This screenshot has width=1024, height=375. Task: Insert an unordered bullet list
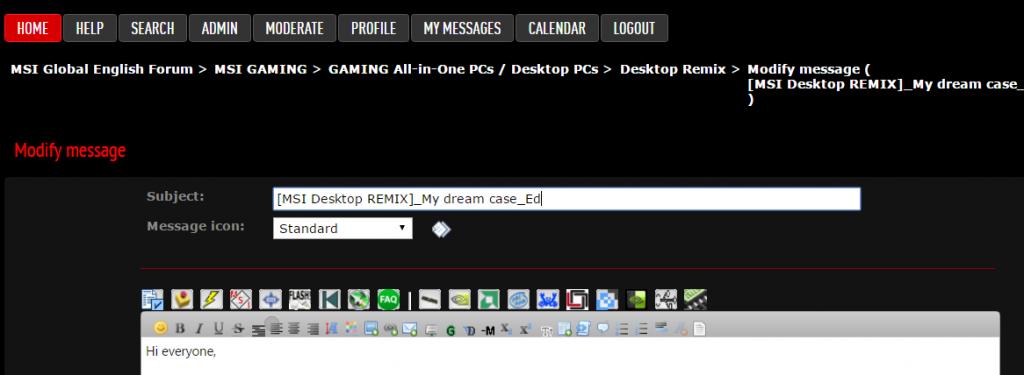(x=622, y=329)
